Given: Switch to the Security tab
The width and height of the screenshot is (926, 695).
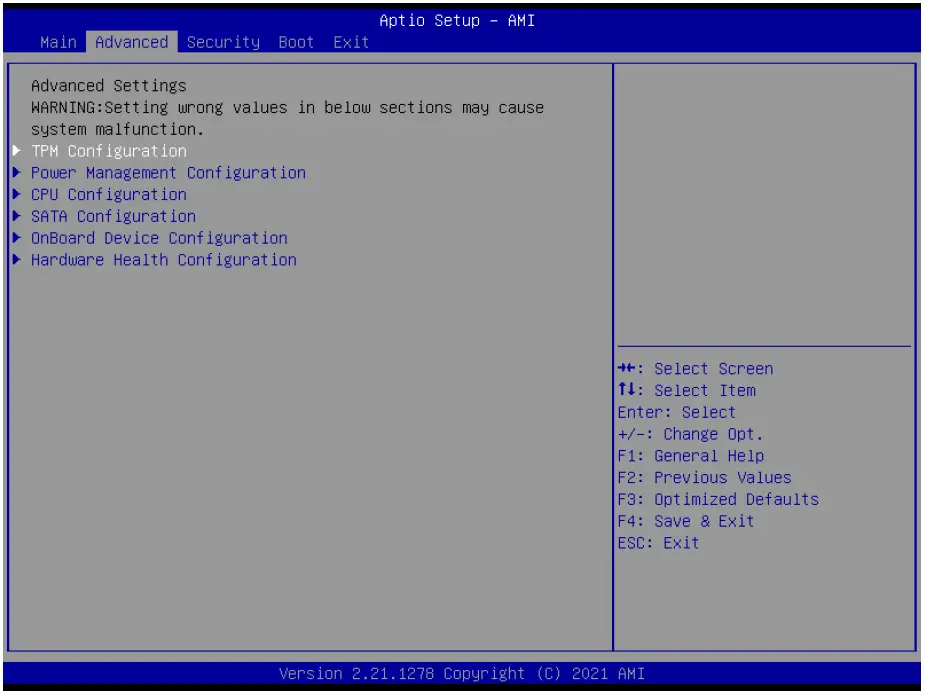Looking at the screenshot, I should 223,42.
